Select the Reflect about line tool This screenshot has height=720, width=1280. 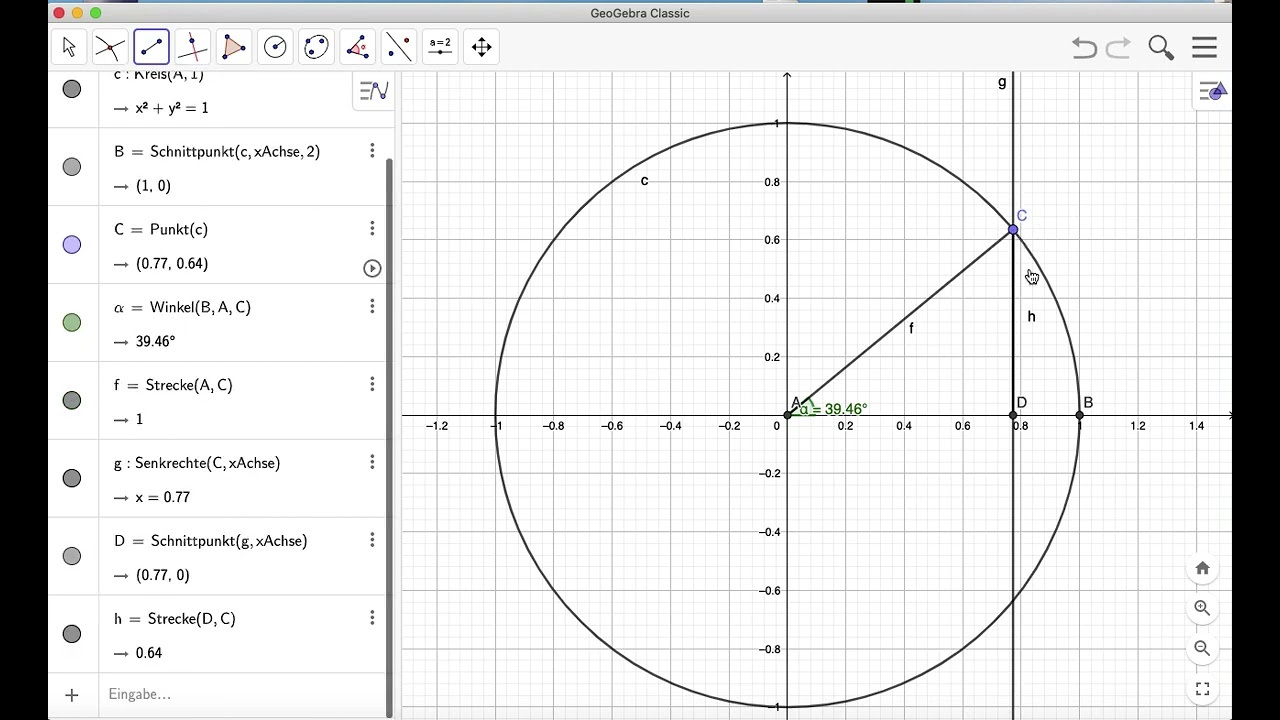click(398, 47)
